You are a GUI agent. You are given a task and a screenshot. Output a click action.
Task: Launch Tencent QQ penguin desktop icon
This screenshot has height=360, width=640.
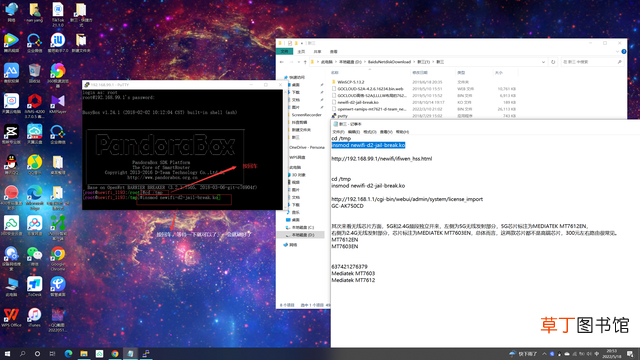(x=11, y=164)
